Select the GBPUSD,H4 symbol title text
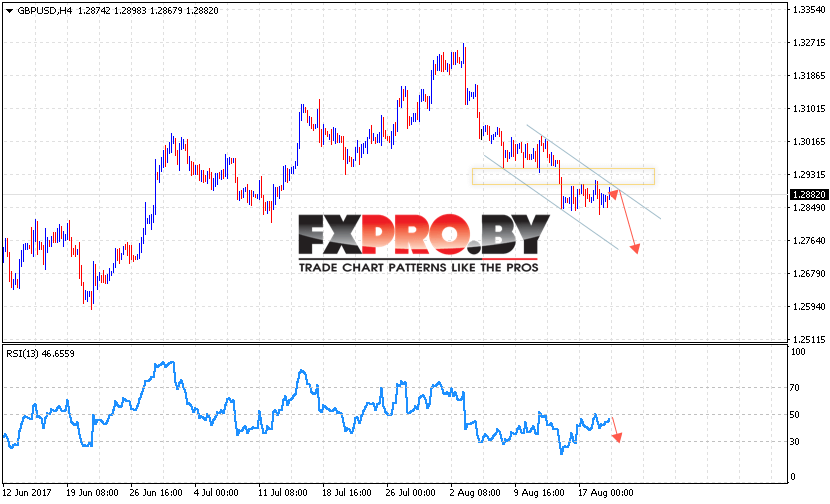Screen dimensions: 830x504 tap(44, 11)
